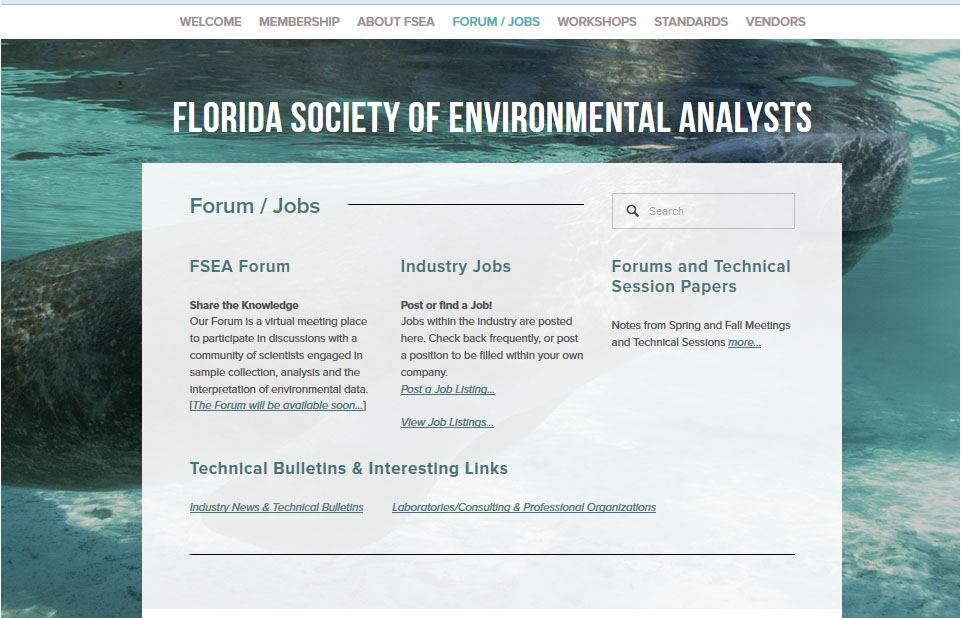Screen dimensions: 961x618
Task: Click the 'Post or find a Job!' text
Action: (x=446, y=305)
